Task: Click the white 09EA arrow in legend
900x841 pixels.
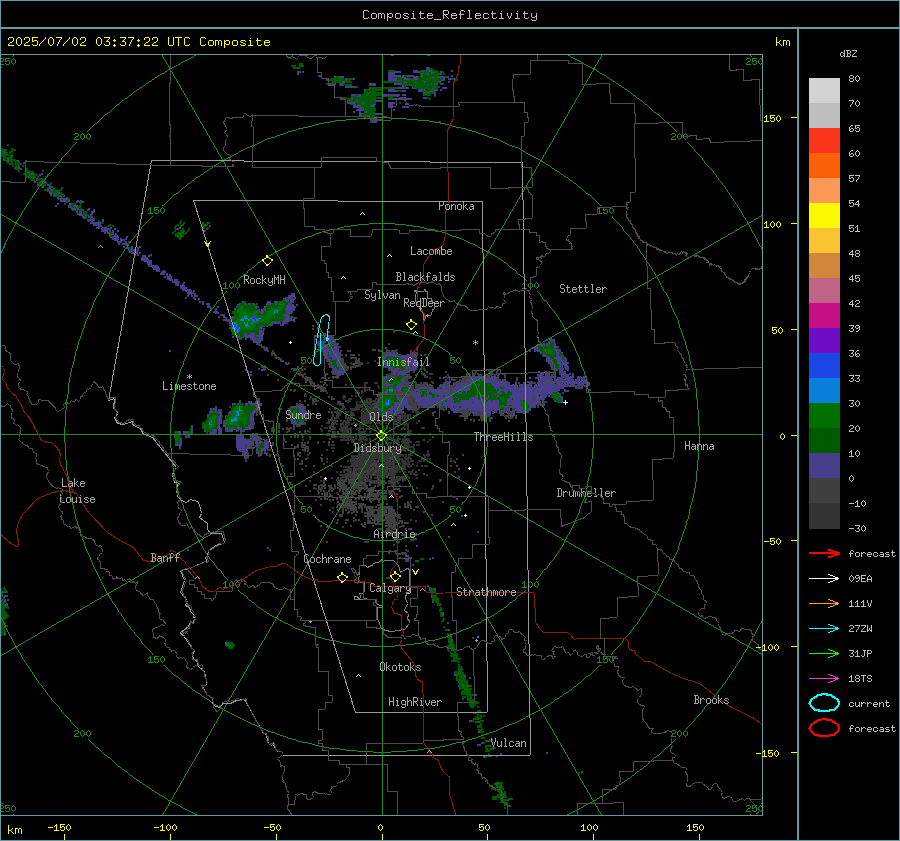Action: point(824,579)
